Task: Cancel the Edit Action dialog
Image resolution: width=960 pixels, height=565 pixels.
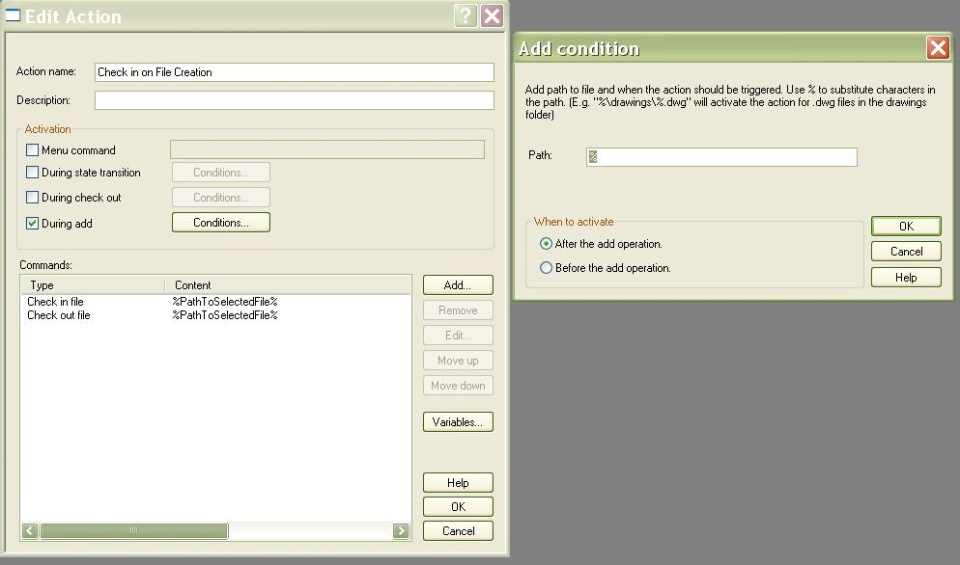Action: click(x=458, y=531)
